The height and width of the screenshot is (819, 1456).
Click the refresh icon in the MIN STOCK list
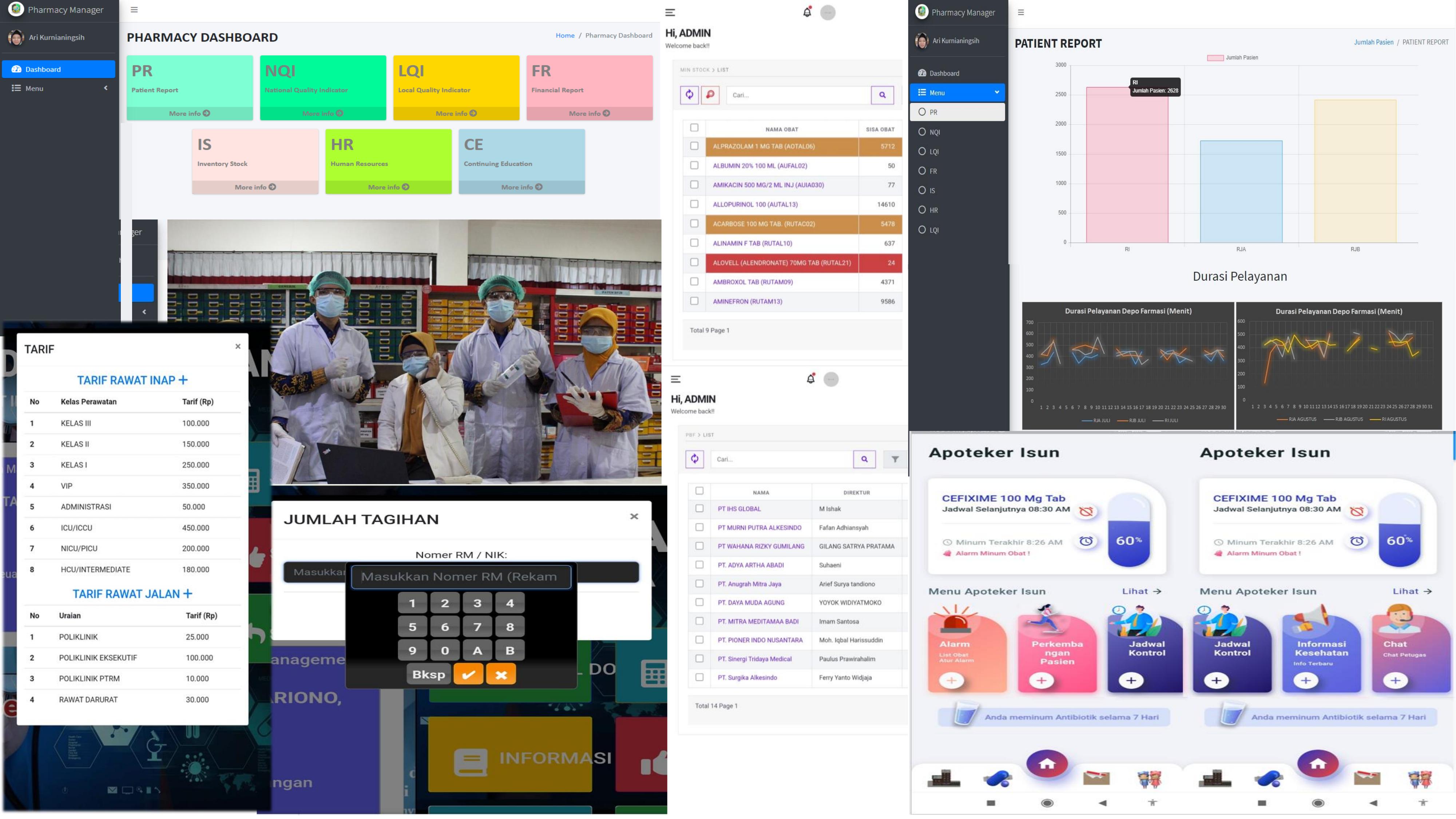point(689,95)
